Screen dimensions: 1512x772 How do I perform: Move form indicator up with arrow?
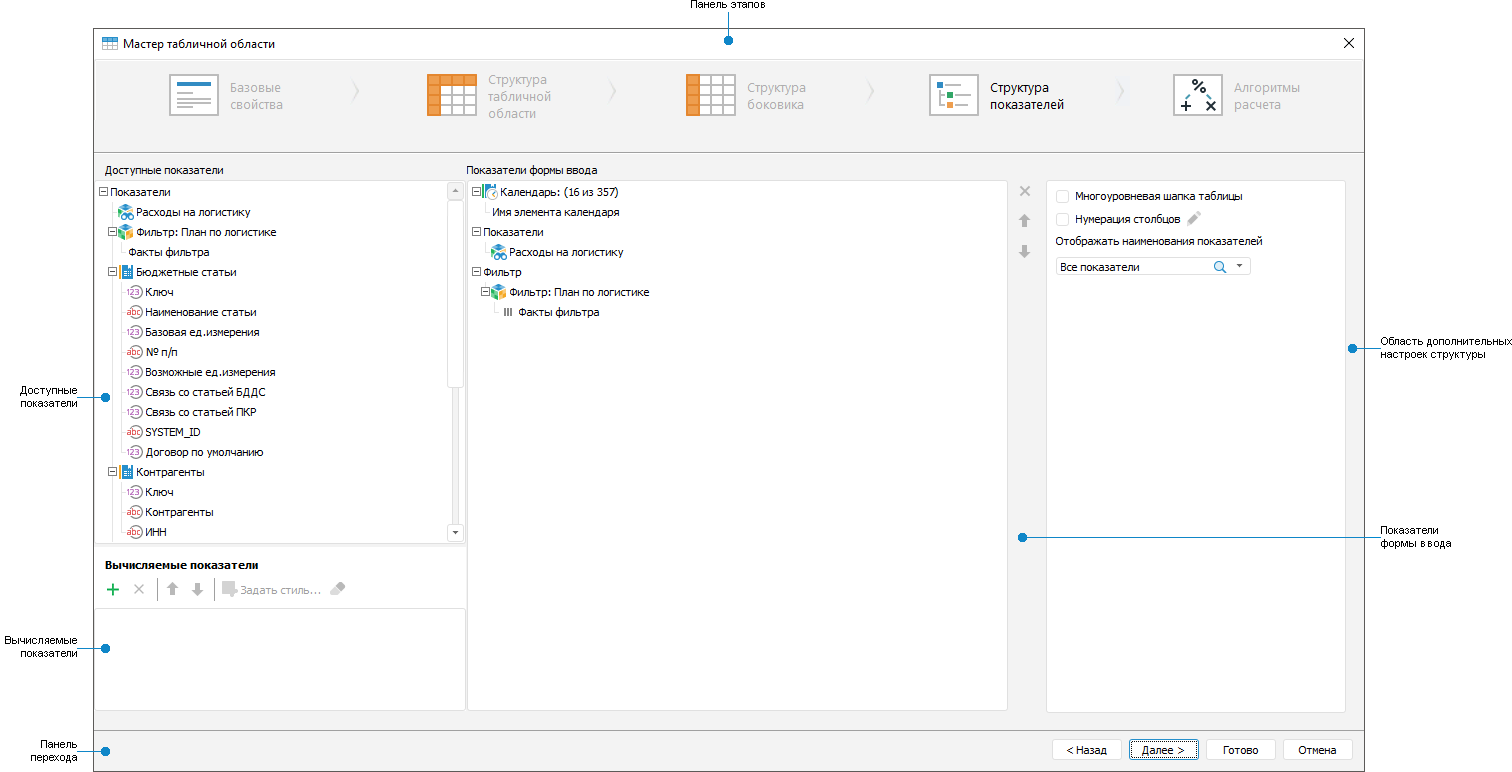(1024, 221)
